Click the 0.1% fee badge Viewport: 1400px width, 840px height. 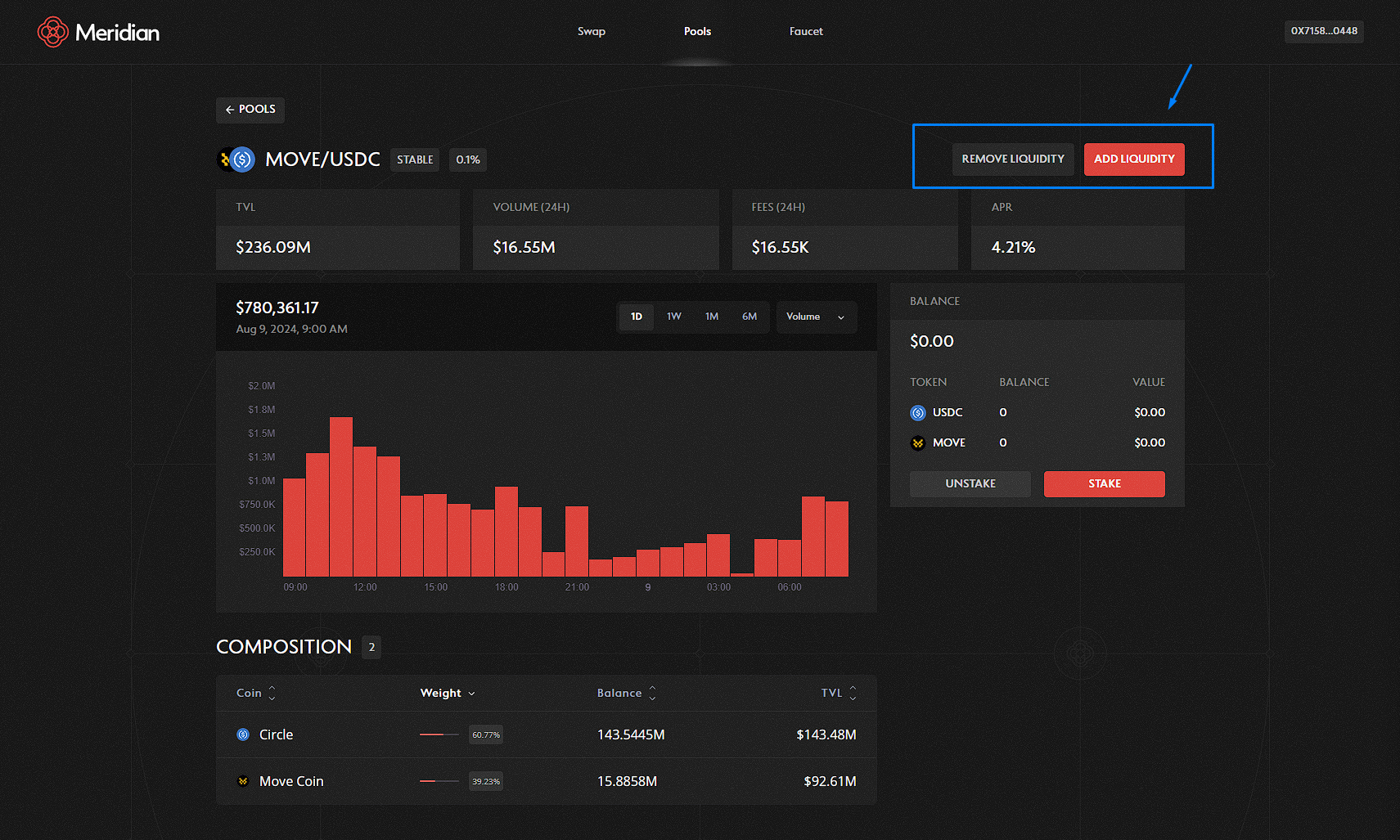[x=468, y=159]
